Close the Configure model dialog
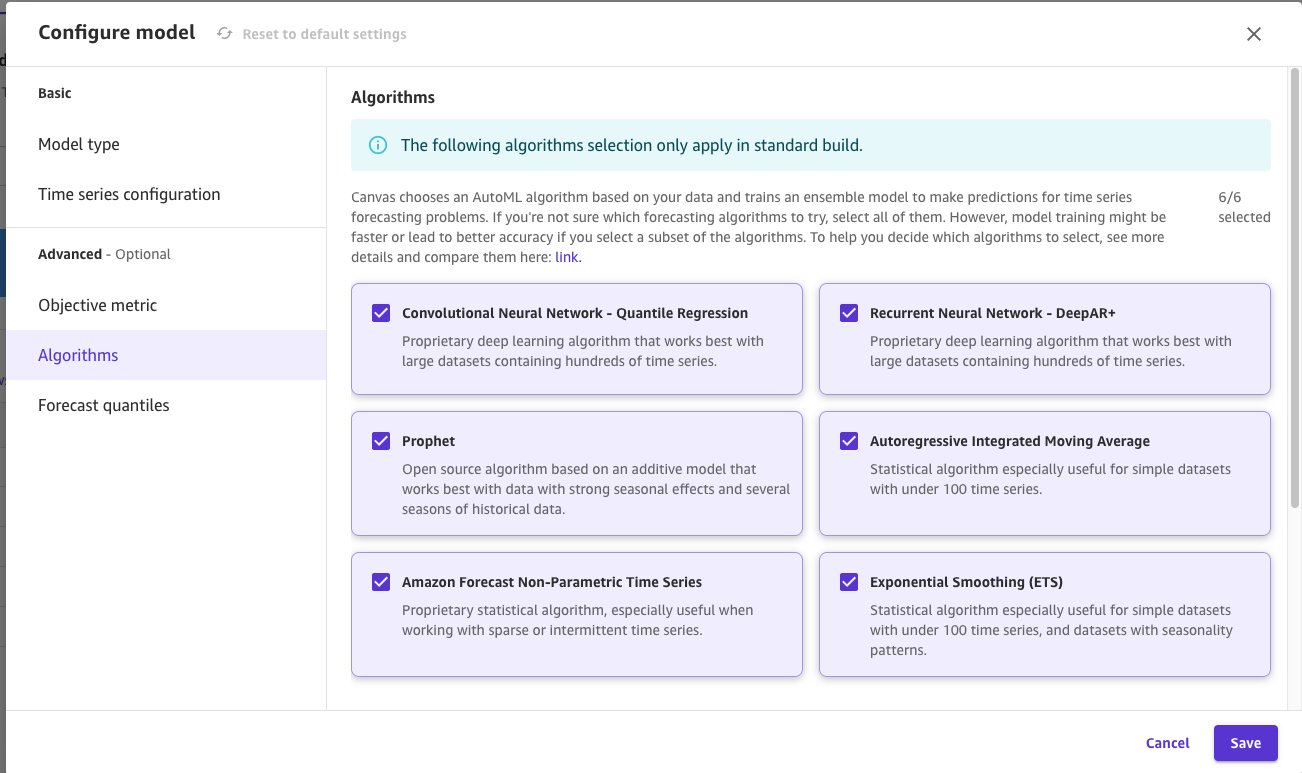 (1254, 34)
